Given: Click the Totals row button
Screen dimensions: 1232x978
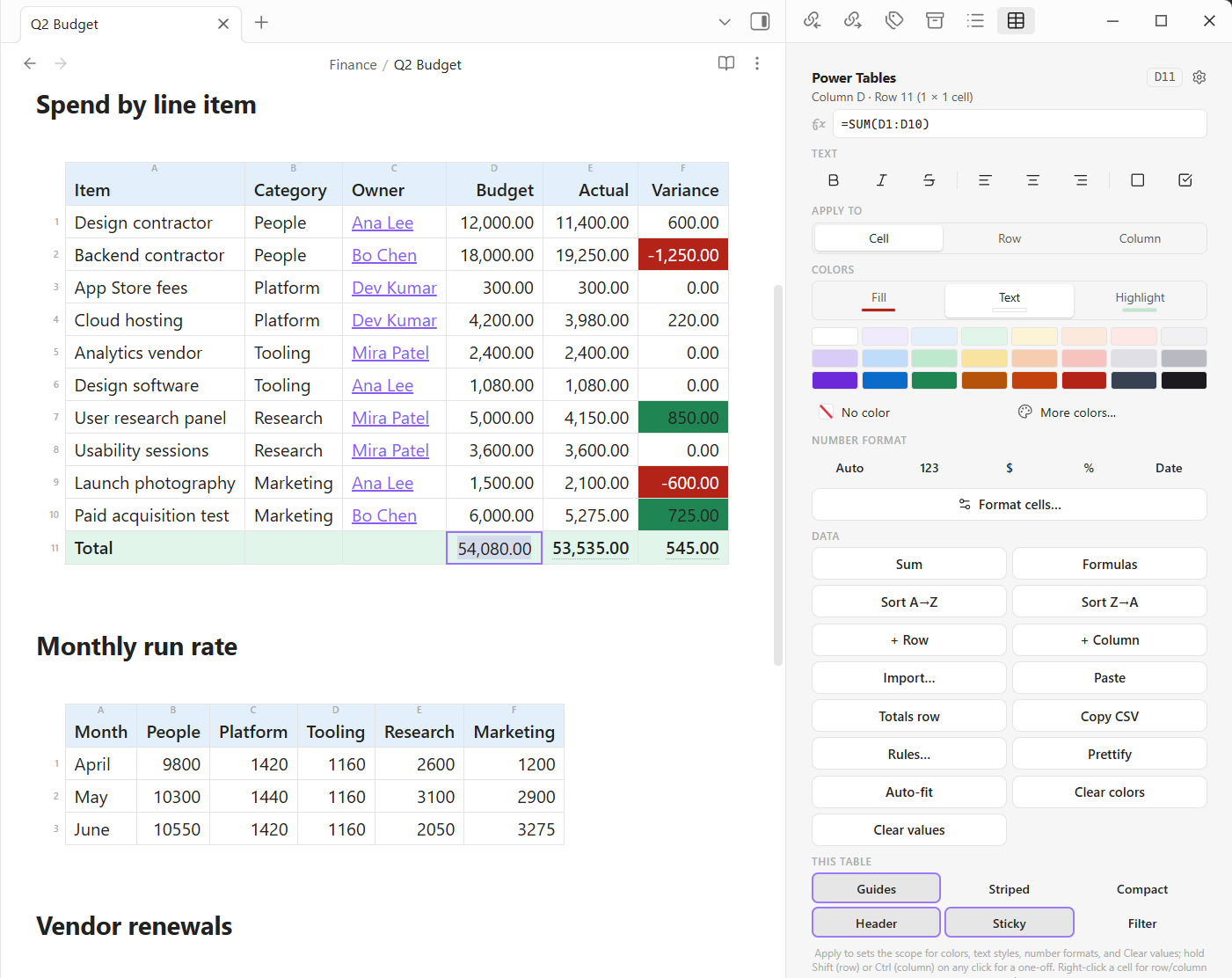Looking at the screenshot, I should (x=908, y=716).
